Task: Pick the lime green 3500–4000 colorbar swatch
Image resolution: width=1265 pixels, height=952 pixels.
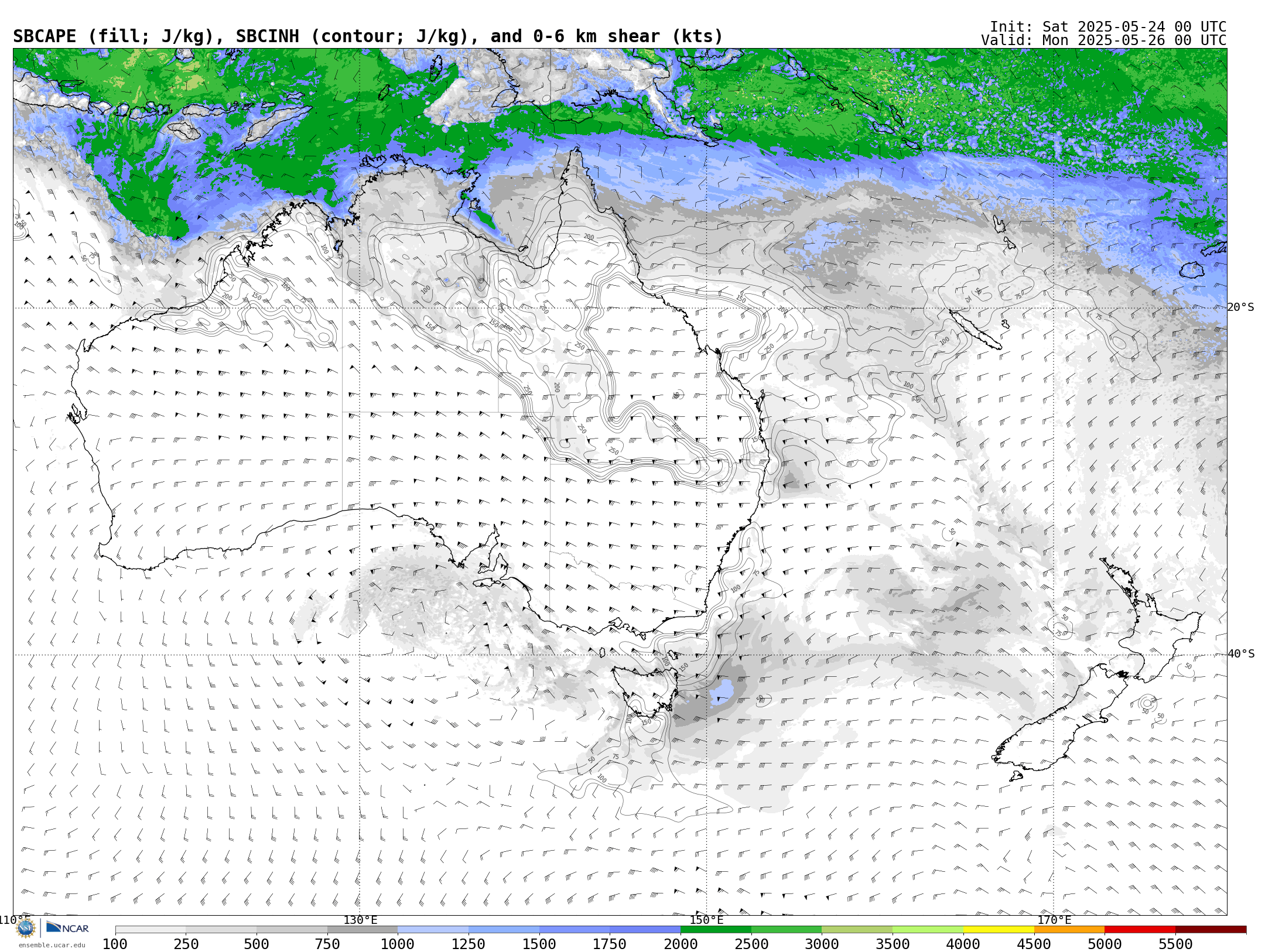Action: pos(928,930)
